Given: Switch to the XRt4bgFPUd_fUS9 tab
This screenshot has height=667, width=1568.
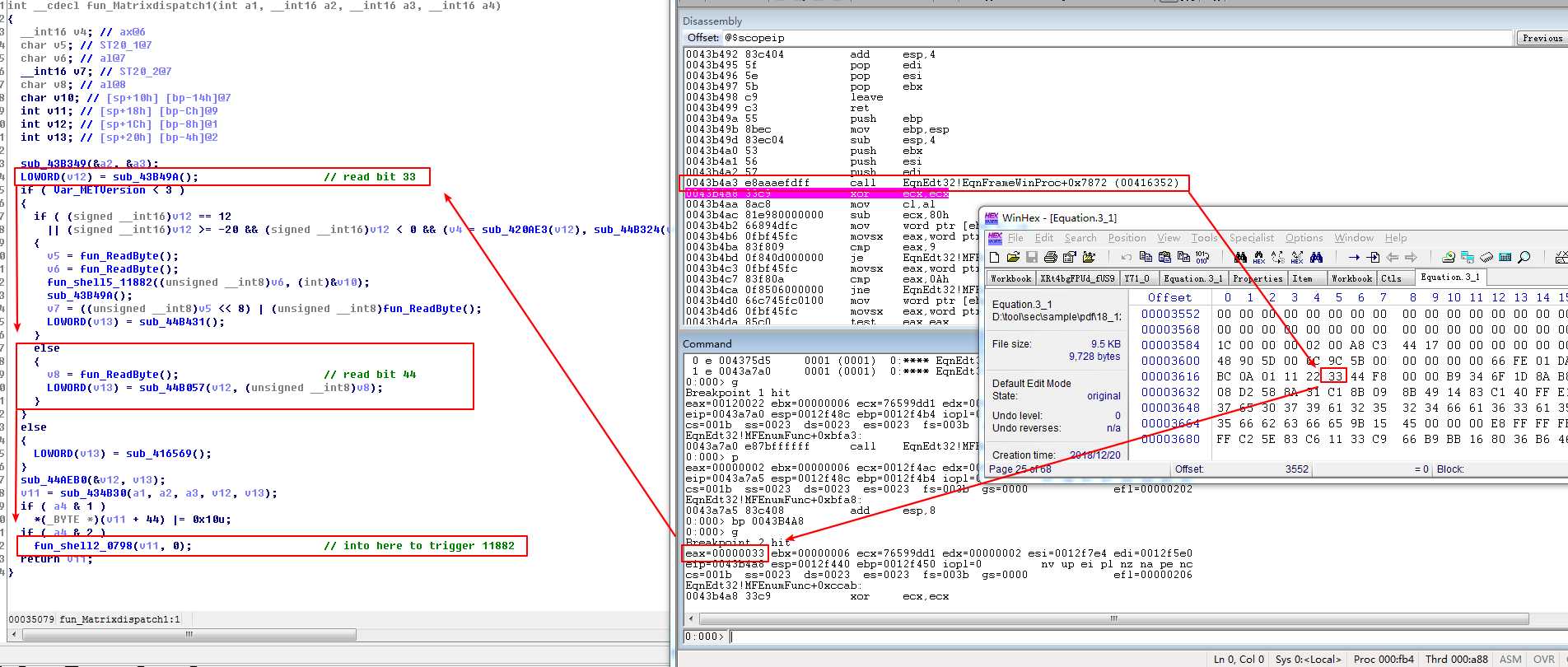Looking at the screenshot, I should [1077, 278].
